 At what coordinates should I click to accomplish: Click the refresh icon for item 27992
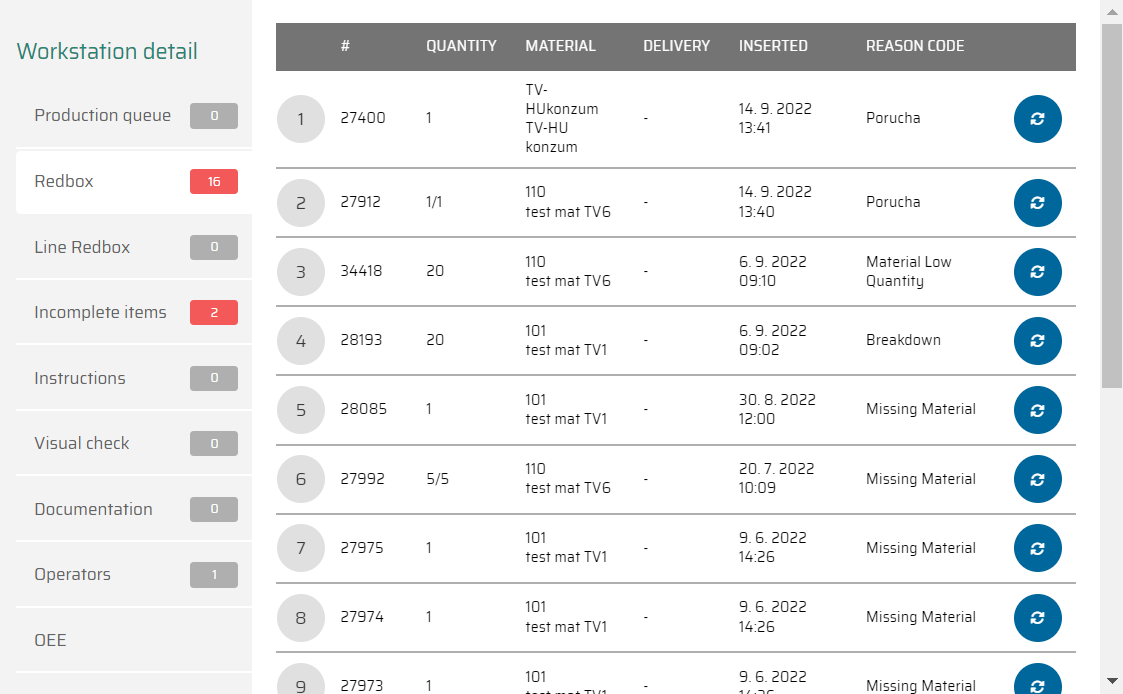click(x=1037, y=479)
